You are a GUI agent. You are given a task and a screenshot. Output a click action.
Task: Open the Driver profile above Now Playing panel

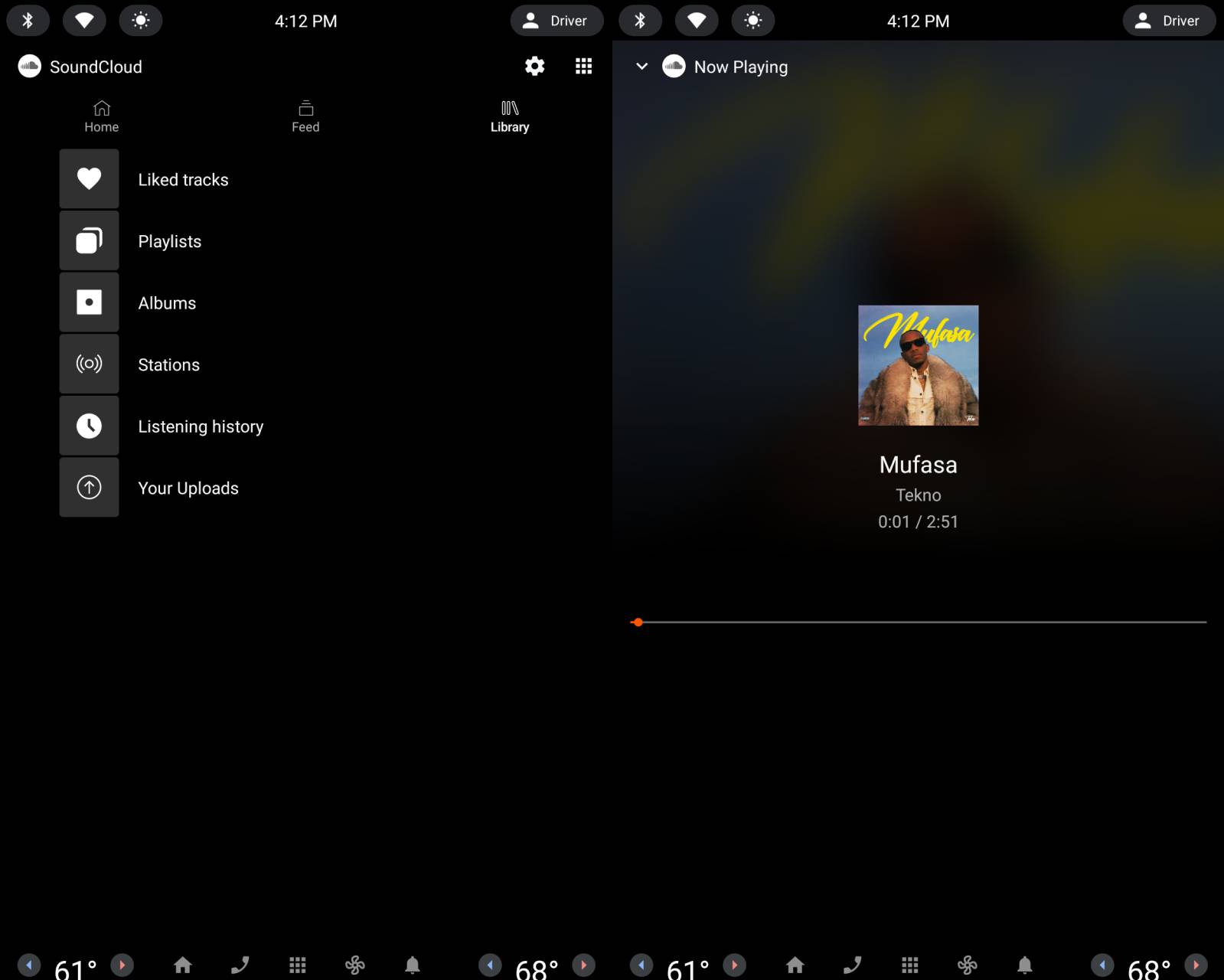[x=1169, y=21]
